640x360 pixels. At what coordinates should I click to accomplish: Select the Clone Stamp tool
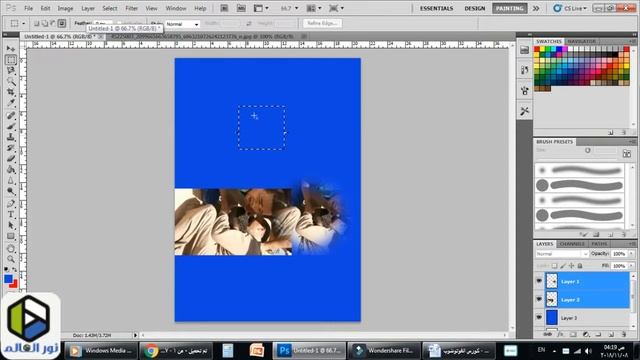pyautogui.click(x=11, y=137)
